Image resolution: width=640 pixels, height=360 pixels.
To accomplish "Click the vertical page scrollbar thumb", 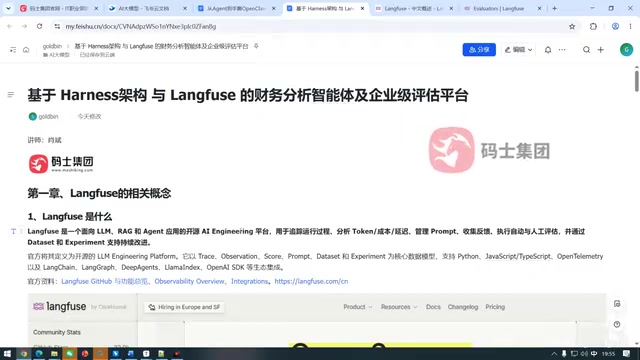I will tap(636, 80).
